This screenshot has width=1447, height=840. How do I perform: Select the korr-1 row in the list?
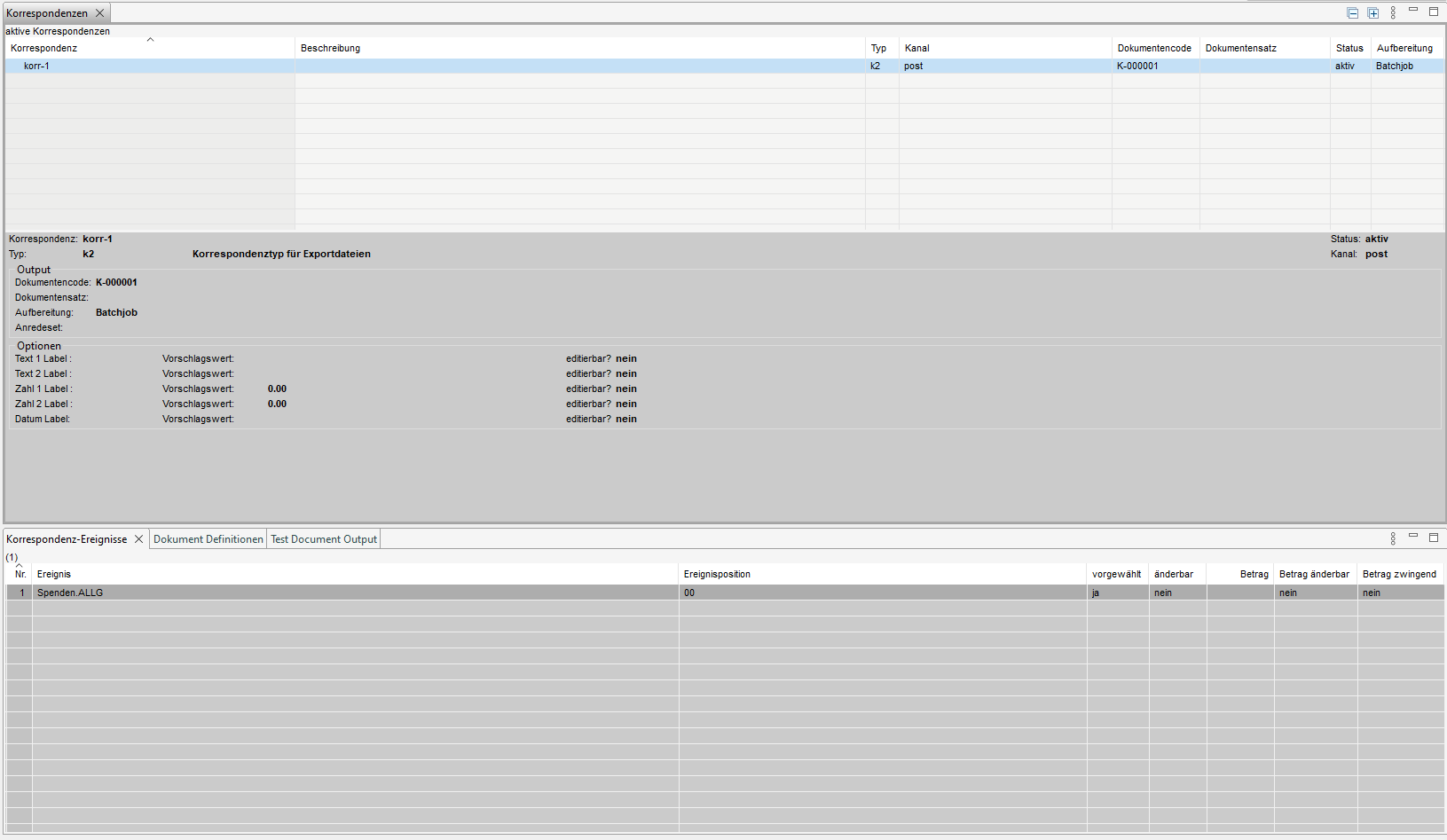click(37, 66)
